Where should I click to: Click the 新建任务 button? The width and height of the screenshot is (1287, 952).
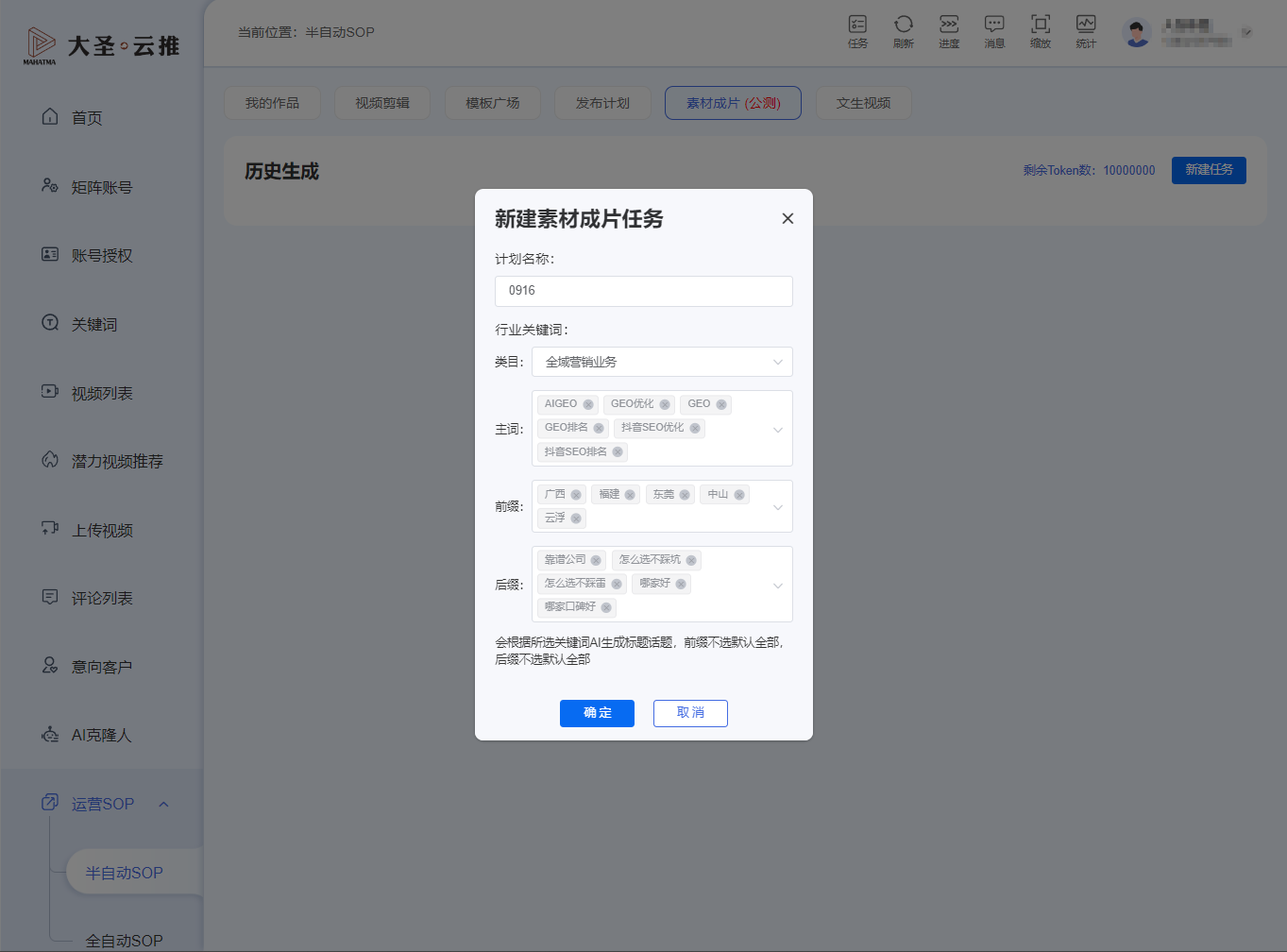point(1209,170)
